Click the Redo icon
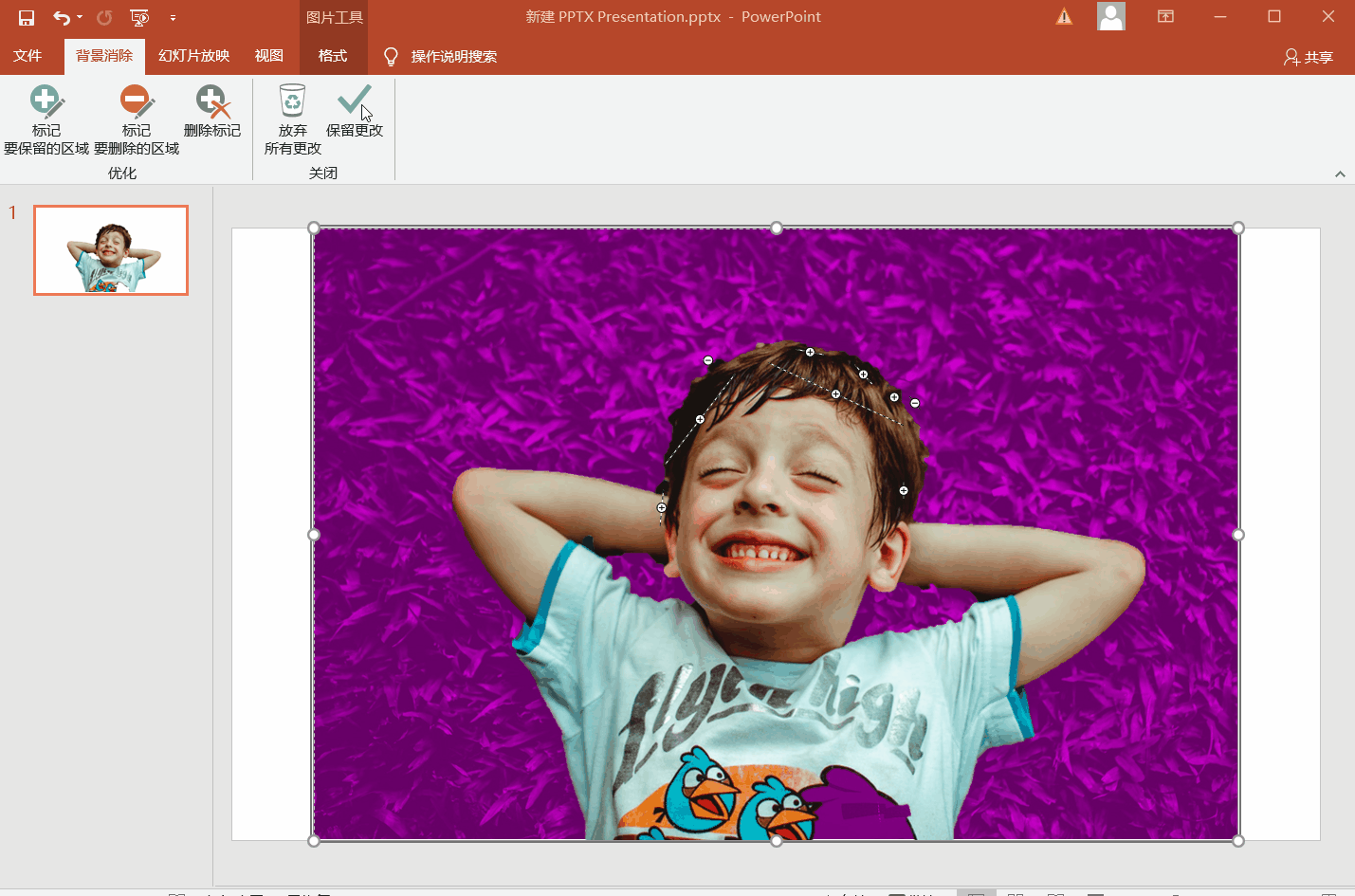The image size is (1355, 896). click(104, 17)
